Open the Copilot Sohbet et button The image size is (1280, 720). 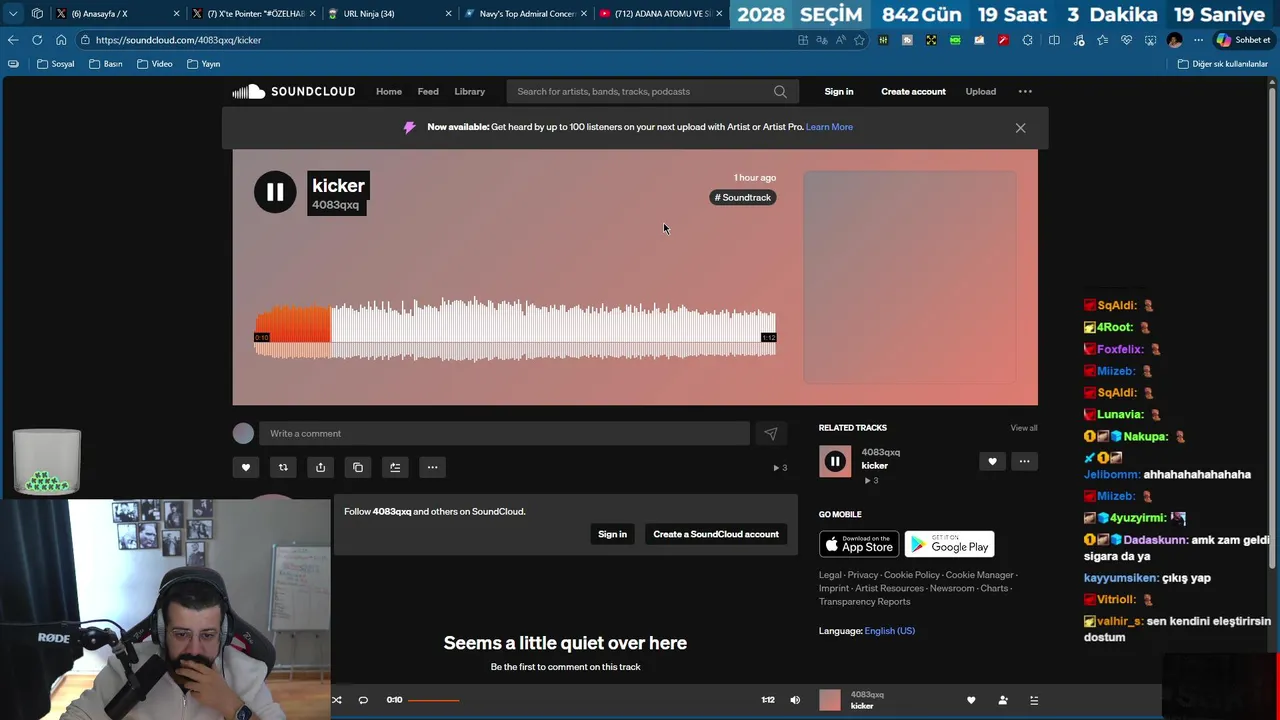click(1243, 40)
